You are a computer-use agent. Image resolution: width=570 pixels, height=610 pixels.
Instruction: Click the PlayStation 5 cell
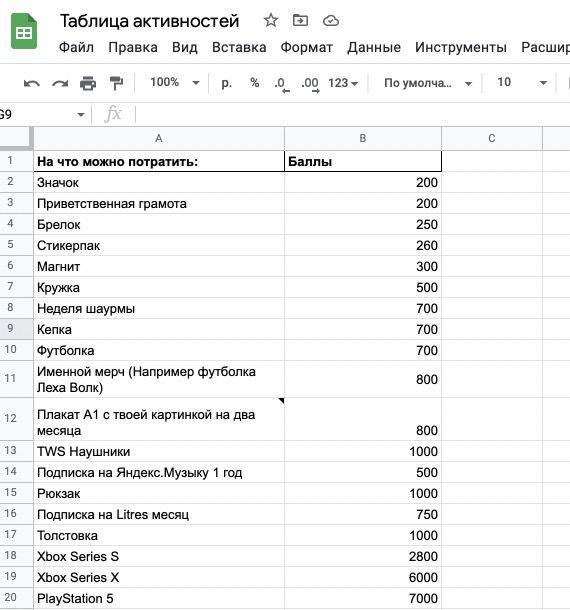point(159,598)
